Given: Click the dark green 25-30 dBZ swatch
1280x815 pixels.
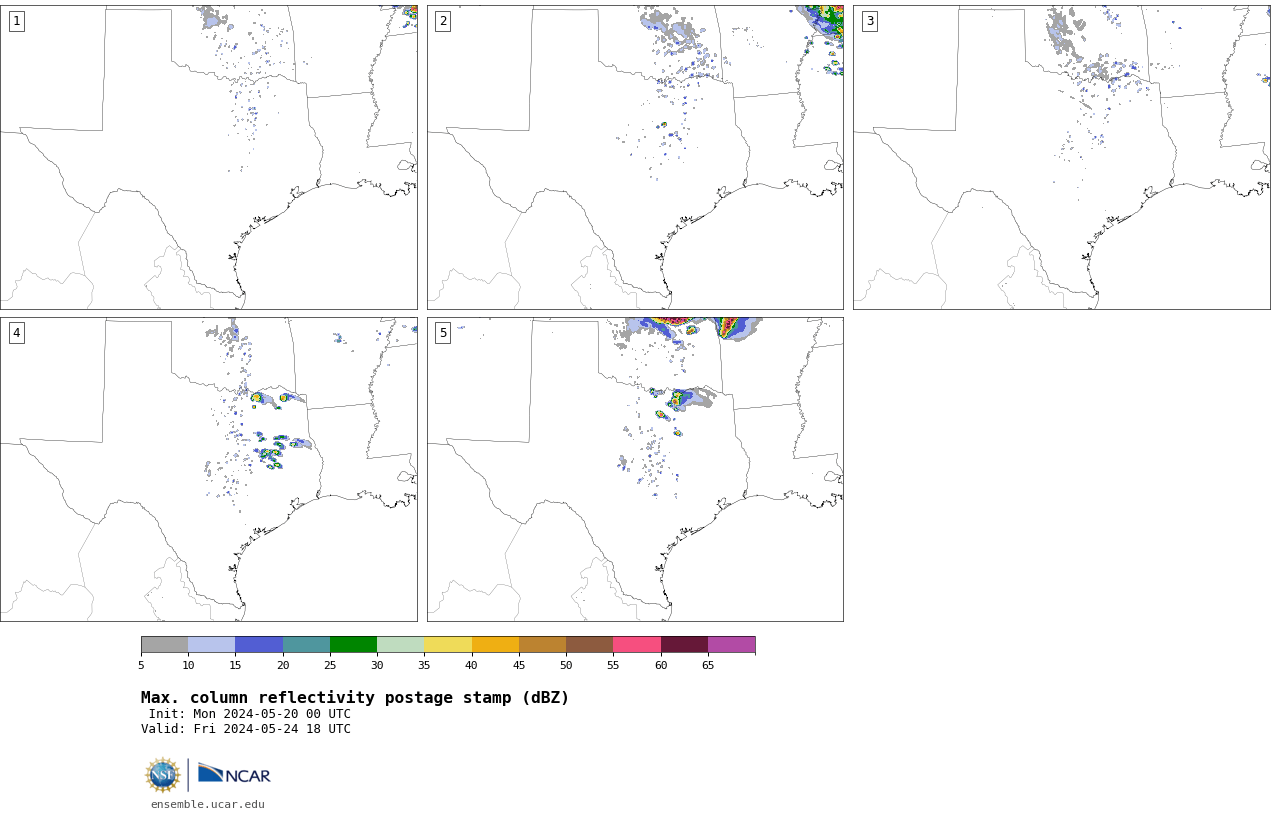Looking at the screenshot, I should pos(353,644).
